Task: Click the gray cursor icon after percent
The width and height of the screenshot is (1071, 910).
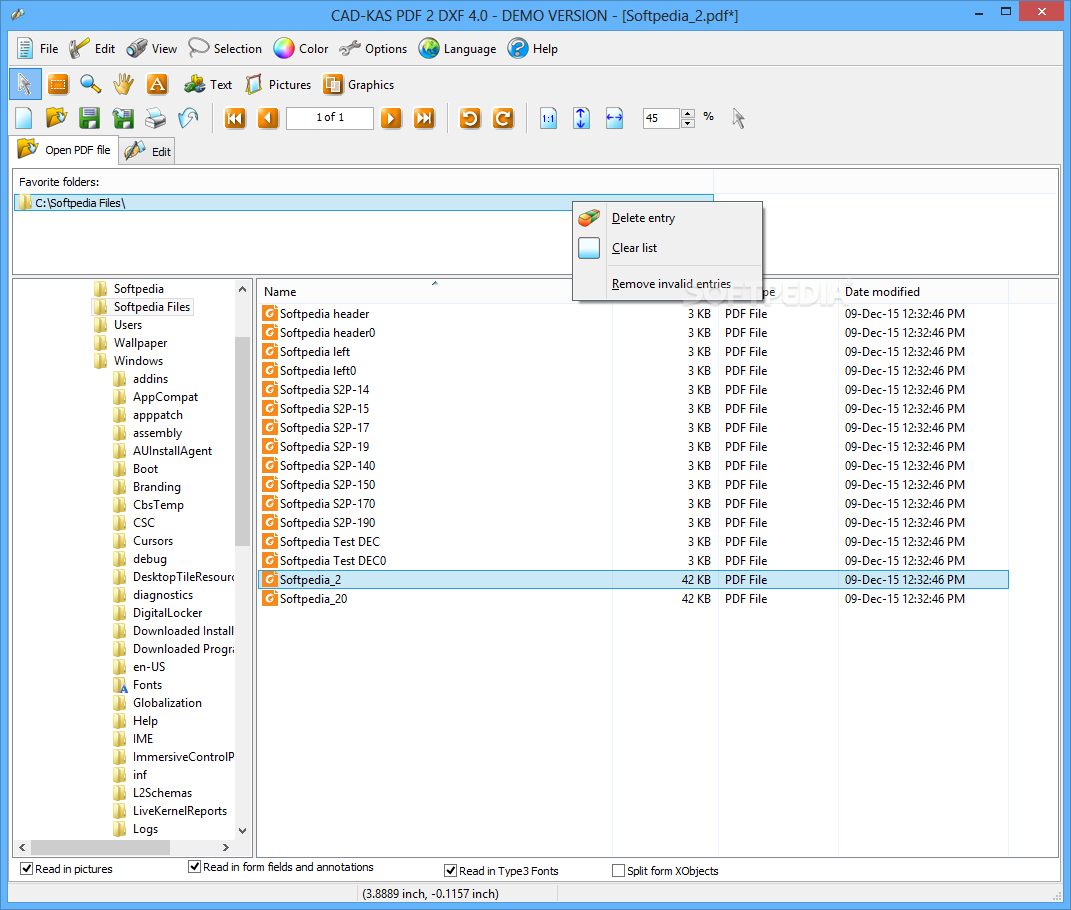Action: pyautogui.click(x=738, y=118)
